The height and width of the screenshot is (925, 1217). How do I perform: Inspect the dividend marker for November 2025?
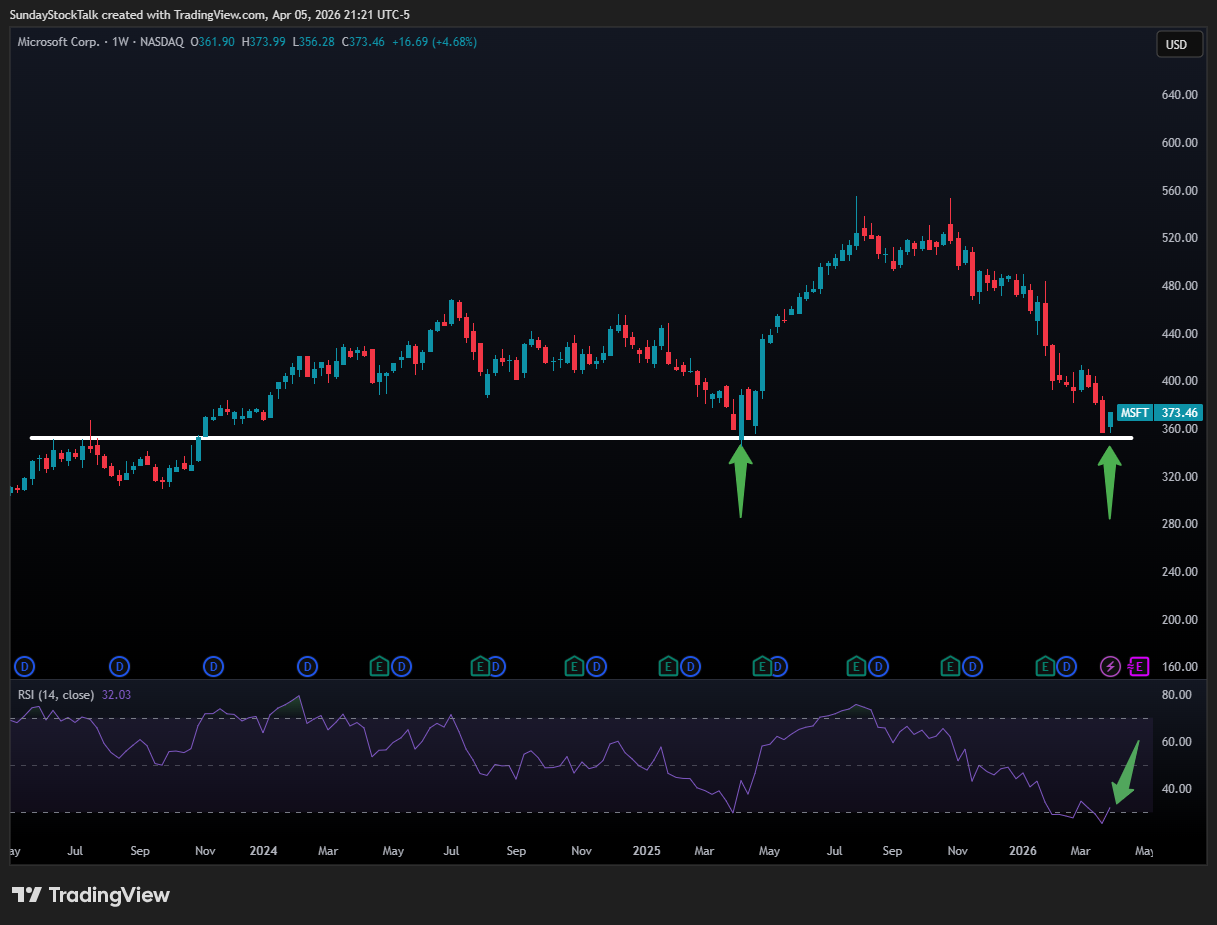click(x=971, y=666)
